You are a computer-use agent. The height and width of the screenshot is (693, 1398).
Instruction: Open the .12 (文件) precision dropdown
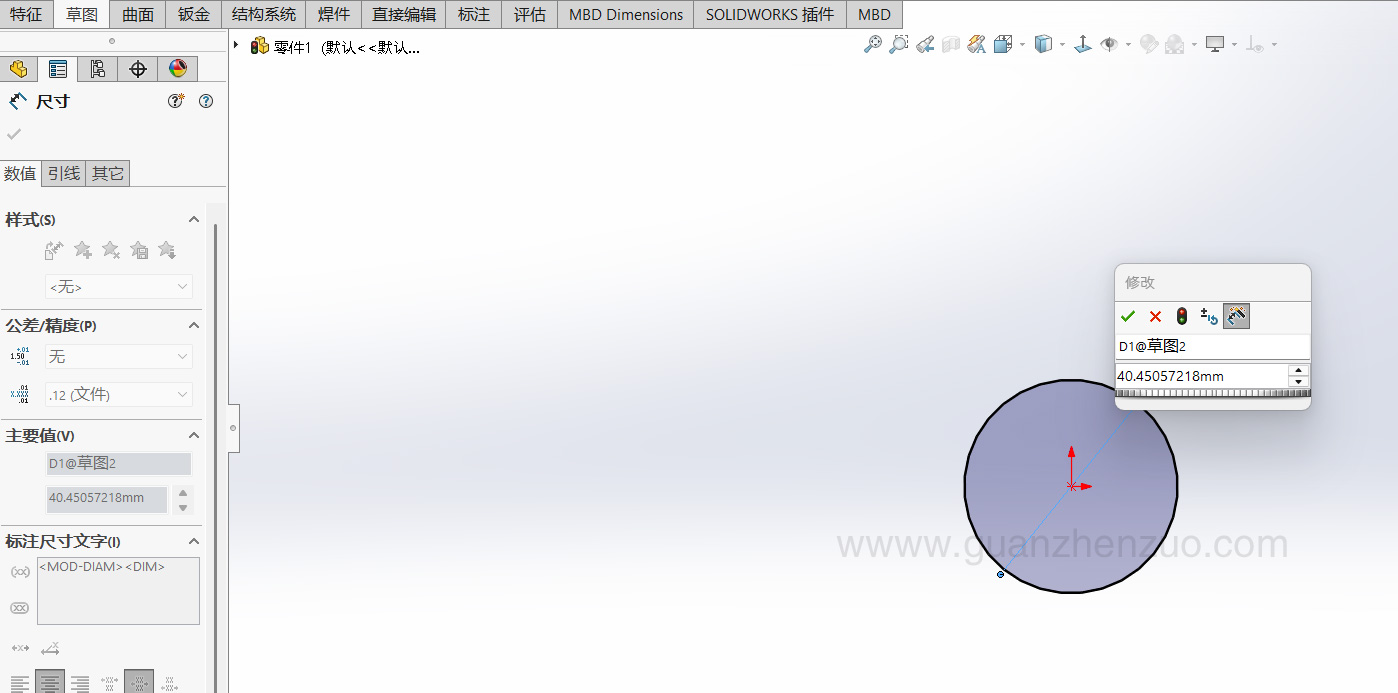[x=119, y=395]
